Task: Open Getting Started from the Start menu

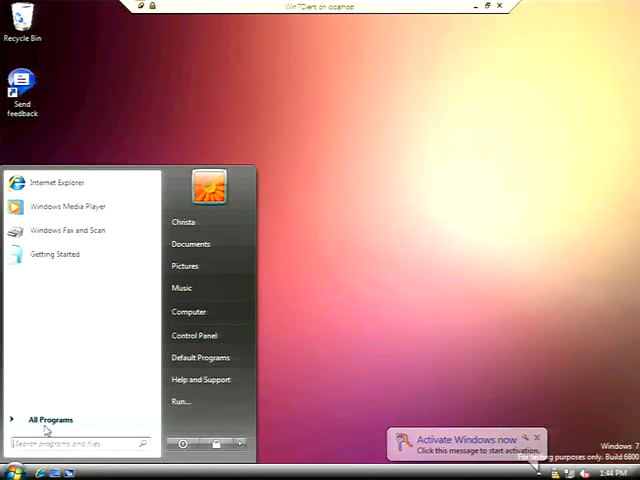Action: [x=54, y=255]
